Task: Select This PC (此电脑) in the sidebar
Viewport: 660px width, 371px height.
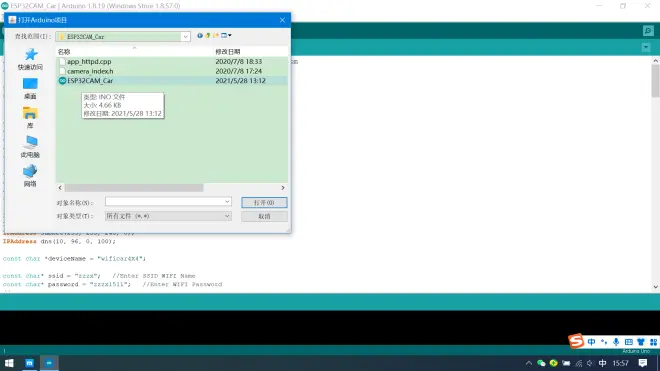Action: point(30,147)
